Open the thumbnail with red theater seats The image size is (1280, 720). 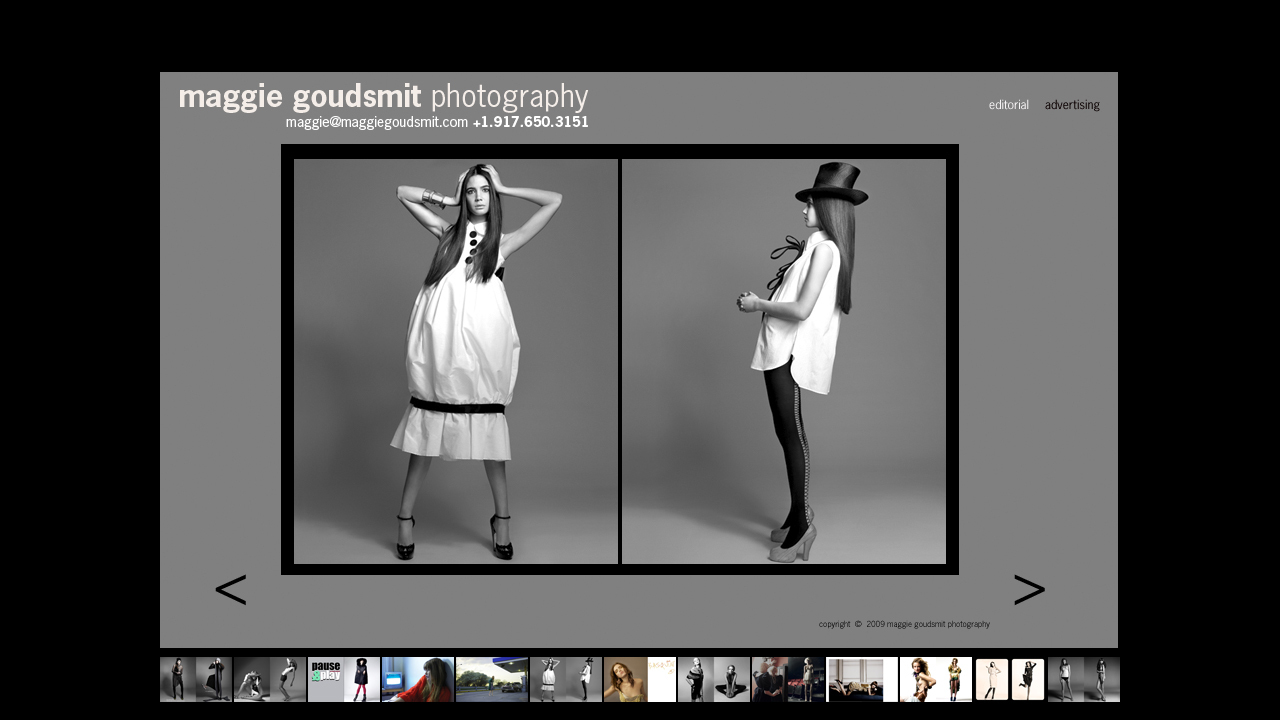click(788, 680)
